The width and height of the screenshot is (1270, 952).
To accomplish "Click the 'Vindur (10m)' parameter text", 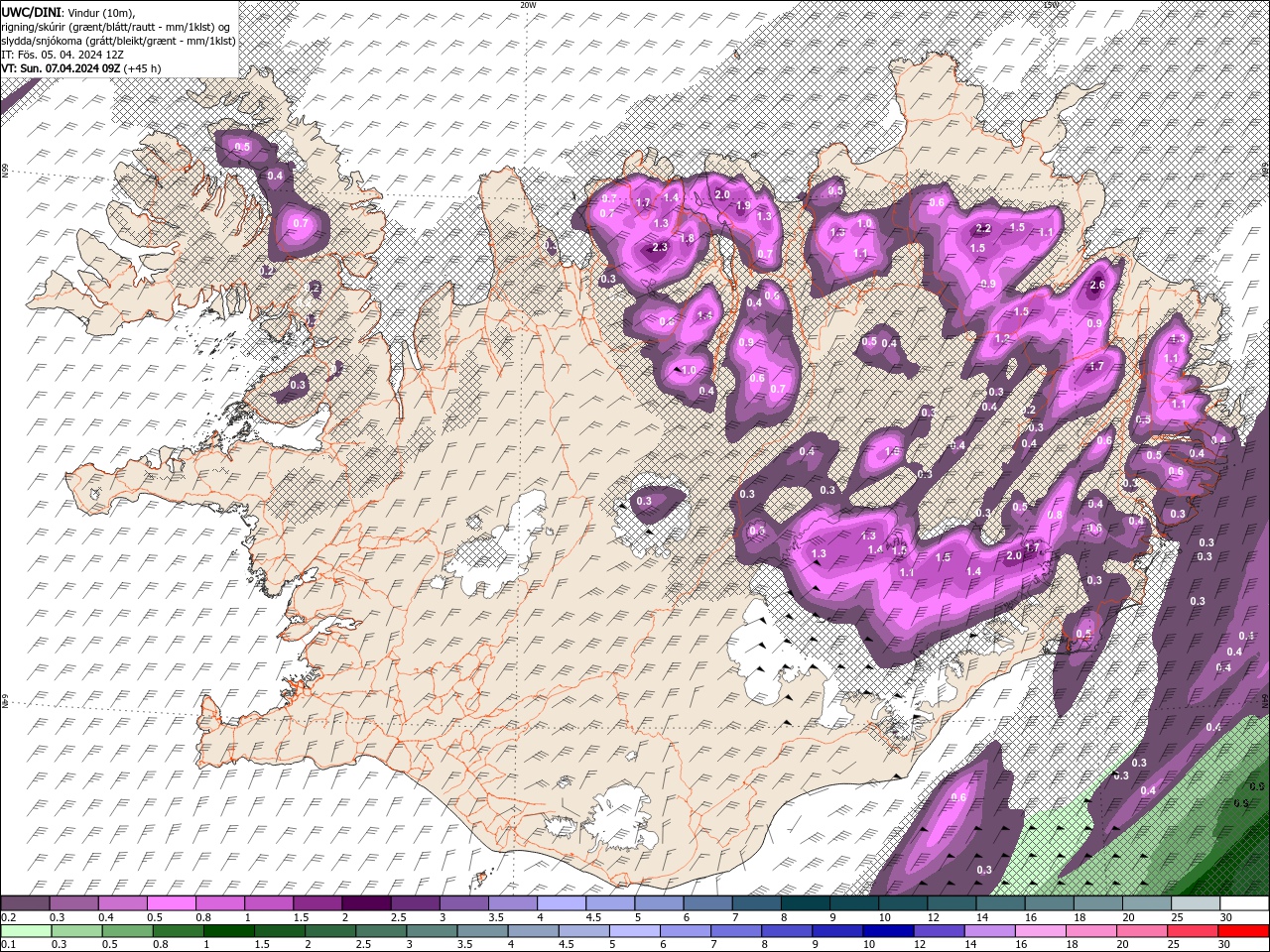I will click(x=102, y=12).
